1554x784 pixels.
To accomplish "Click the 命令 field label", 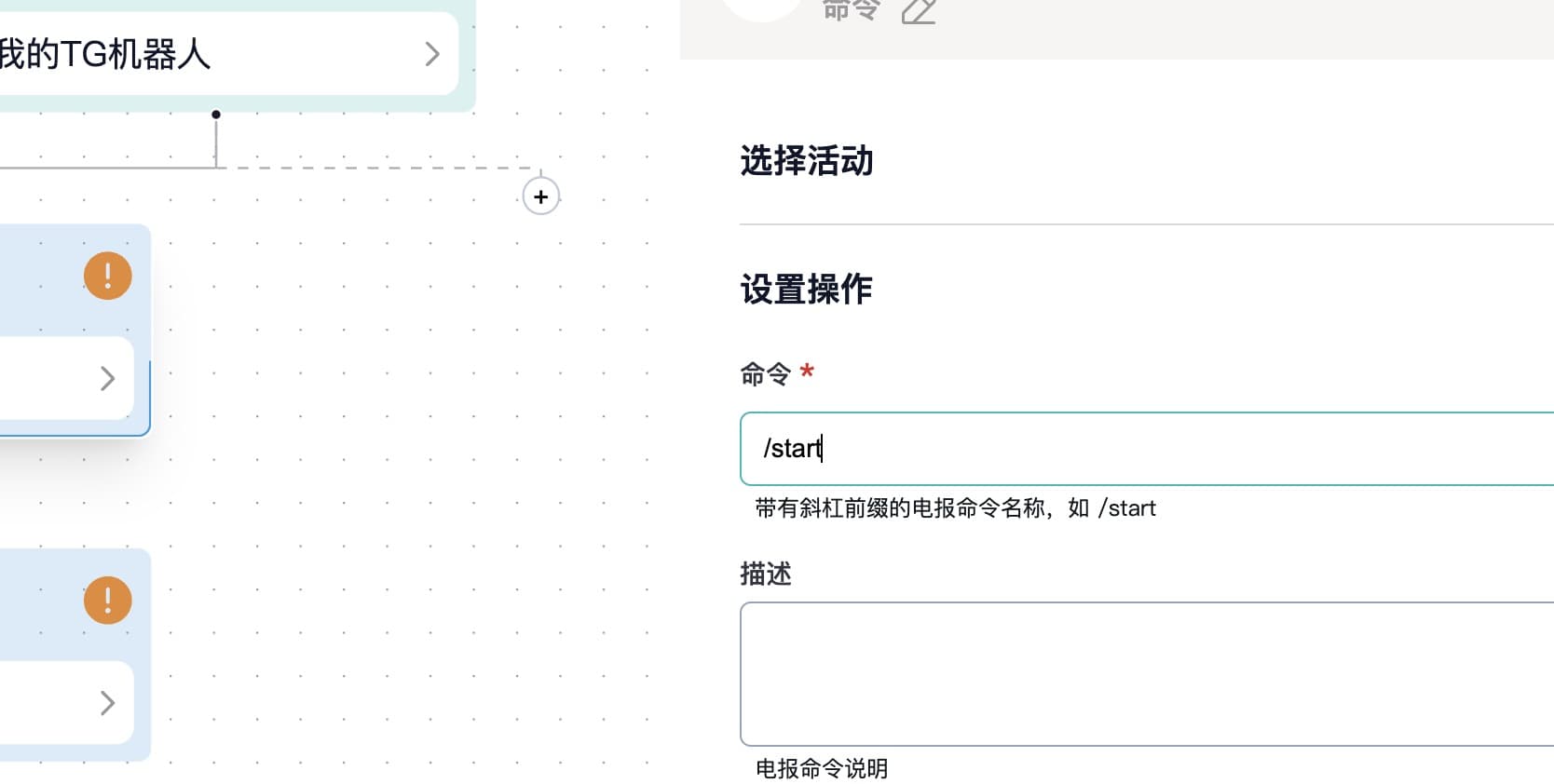I will (x=765, y=374).
